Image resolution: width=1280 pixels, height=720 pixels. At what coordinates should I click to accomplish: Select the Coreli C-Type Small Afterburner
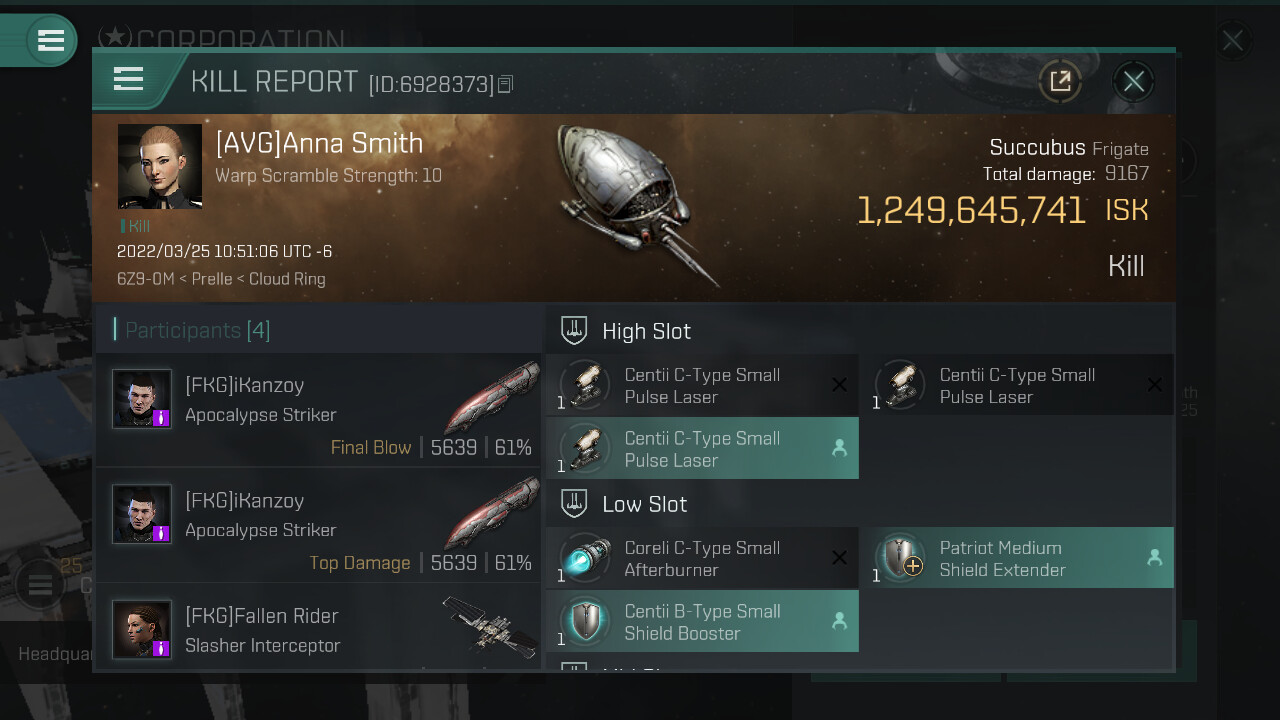point(702,558)
